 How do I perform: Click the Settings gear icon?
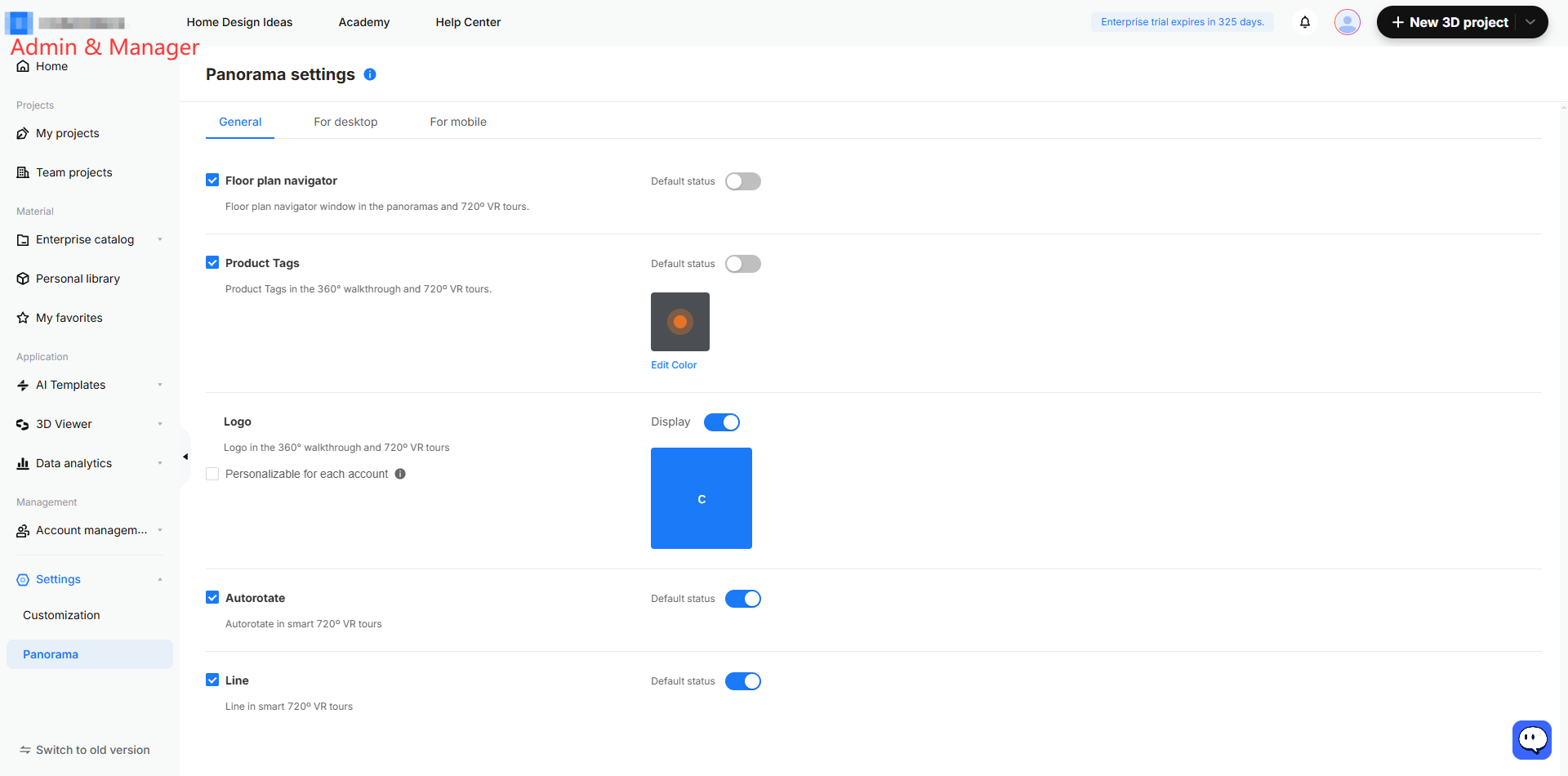pos(23,580)
